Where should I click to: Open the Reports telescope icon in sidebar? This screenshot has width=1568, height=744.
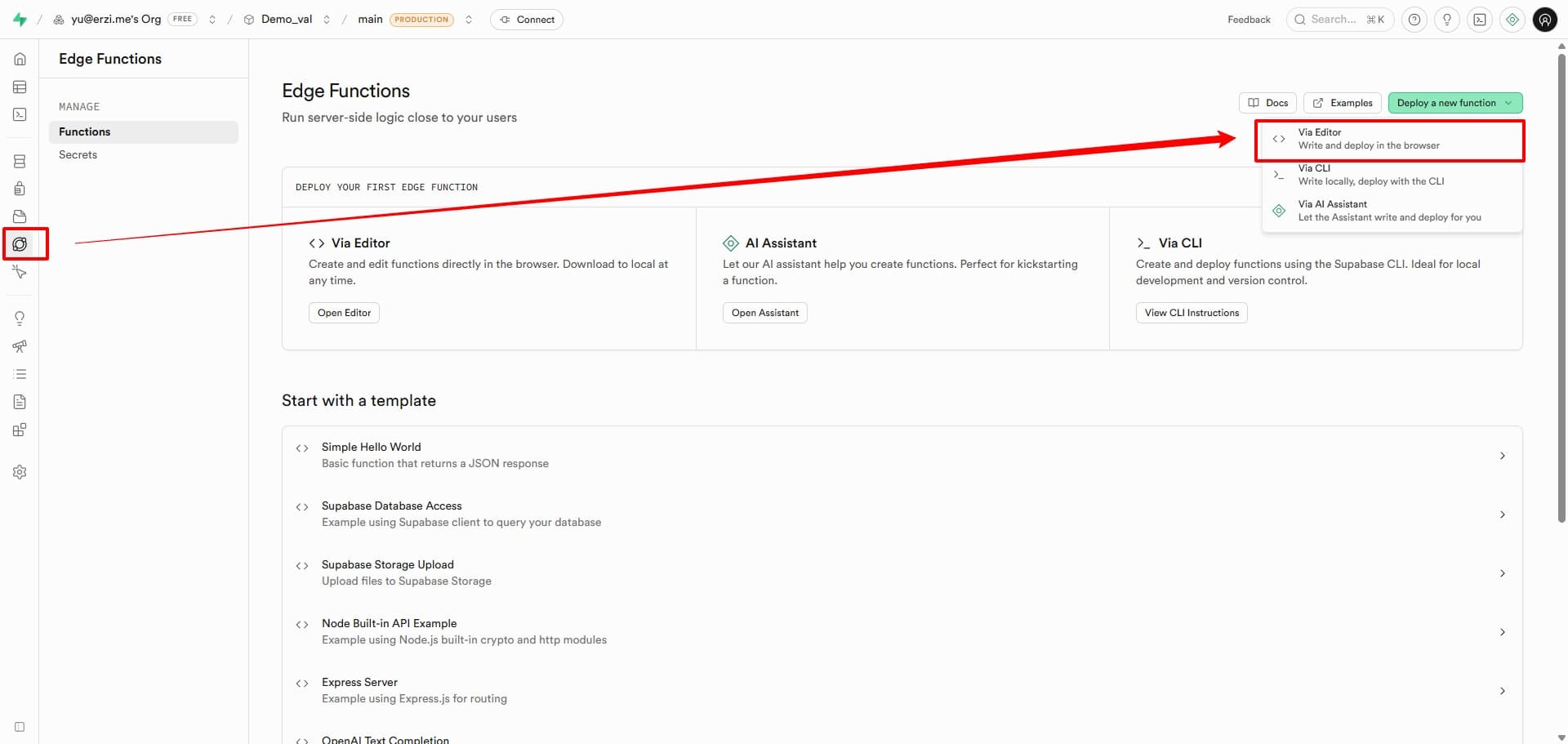click(20, 346)
